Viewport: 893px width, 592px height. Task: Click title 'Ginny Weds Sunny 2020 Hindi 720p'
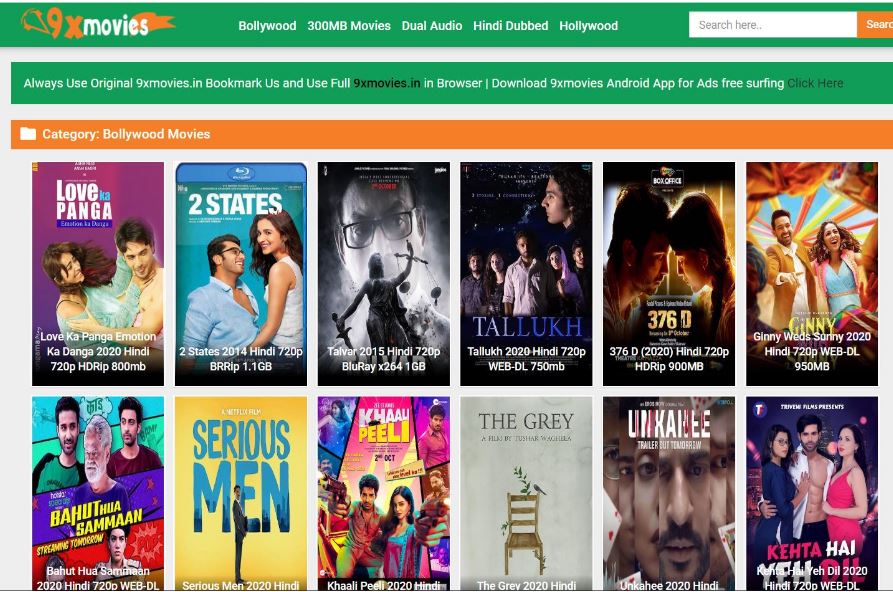pyautogui.click(x=812, y=352)
